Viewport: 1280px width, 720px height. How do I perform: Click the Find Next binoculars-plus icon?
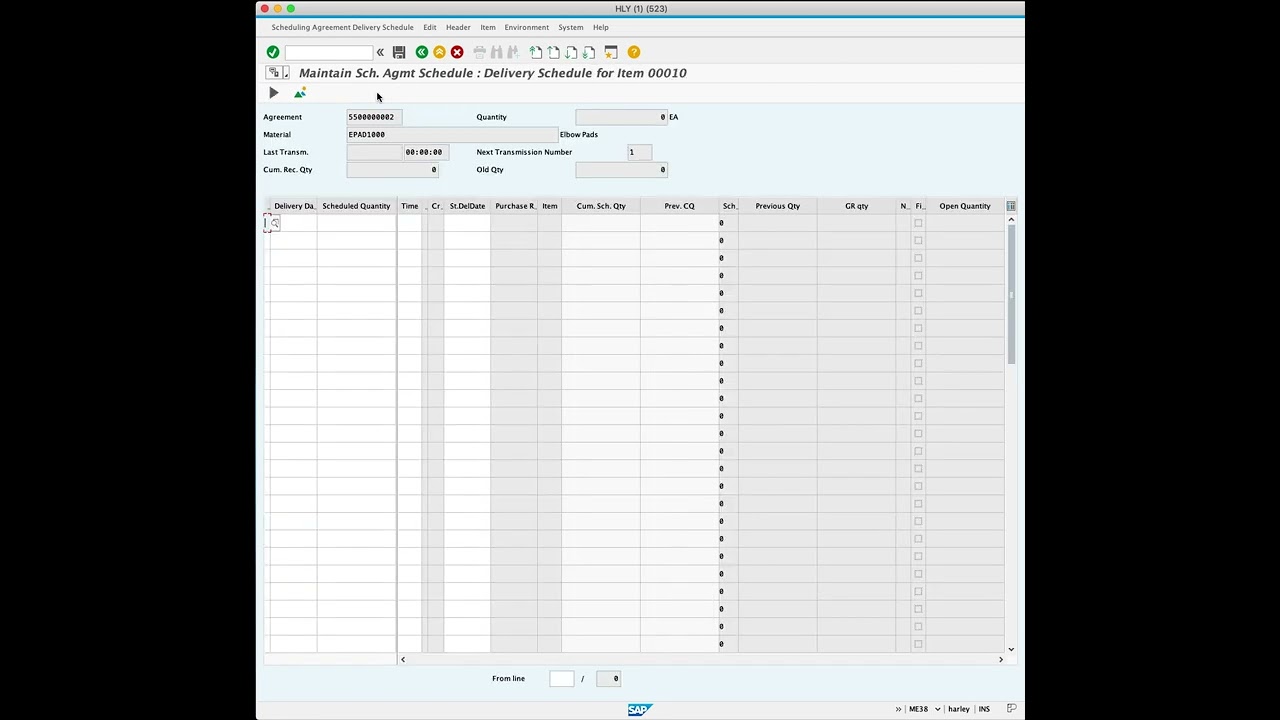(x=513, y=52)
